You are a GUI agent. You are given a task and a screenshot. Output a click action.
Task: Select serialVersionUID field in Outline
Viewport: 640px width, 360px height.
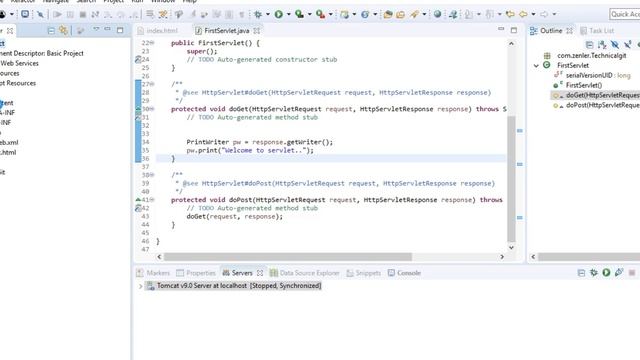click(592, 75)
